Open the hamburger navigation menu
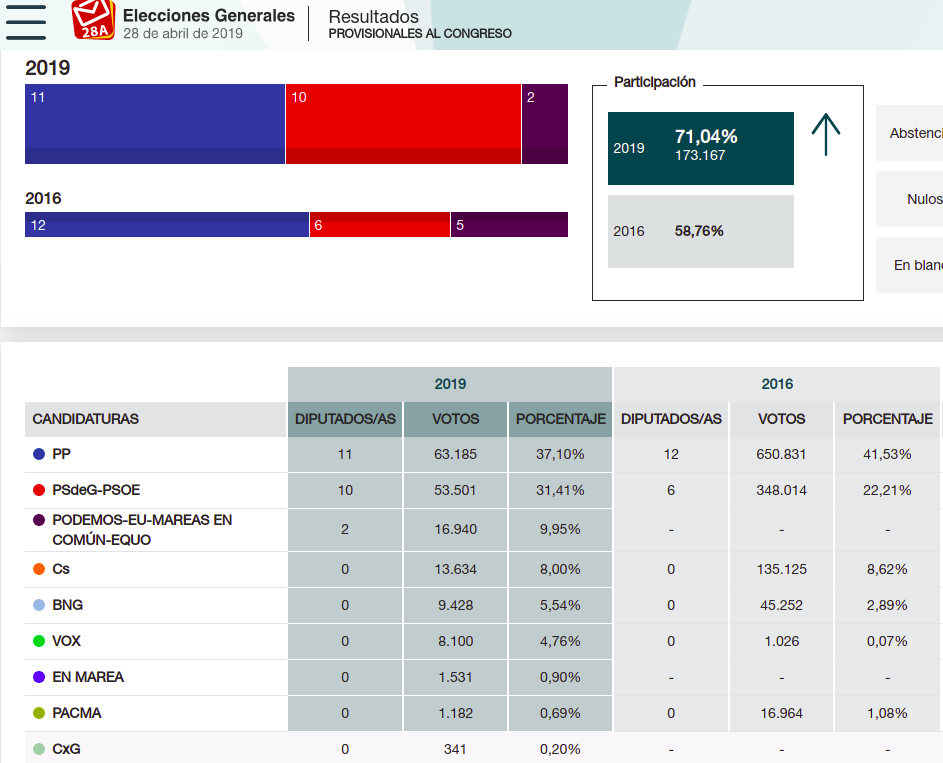The image size is (943, 763). click(26, 22)
